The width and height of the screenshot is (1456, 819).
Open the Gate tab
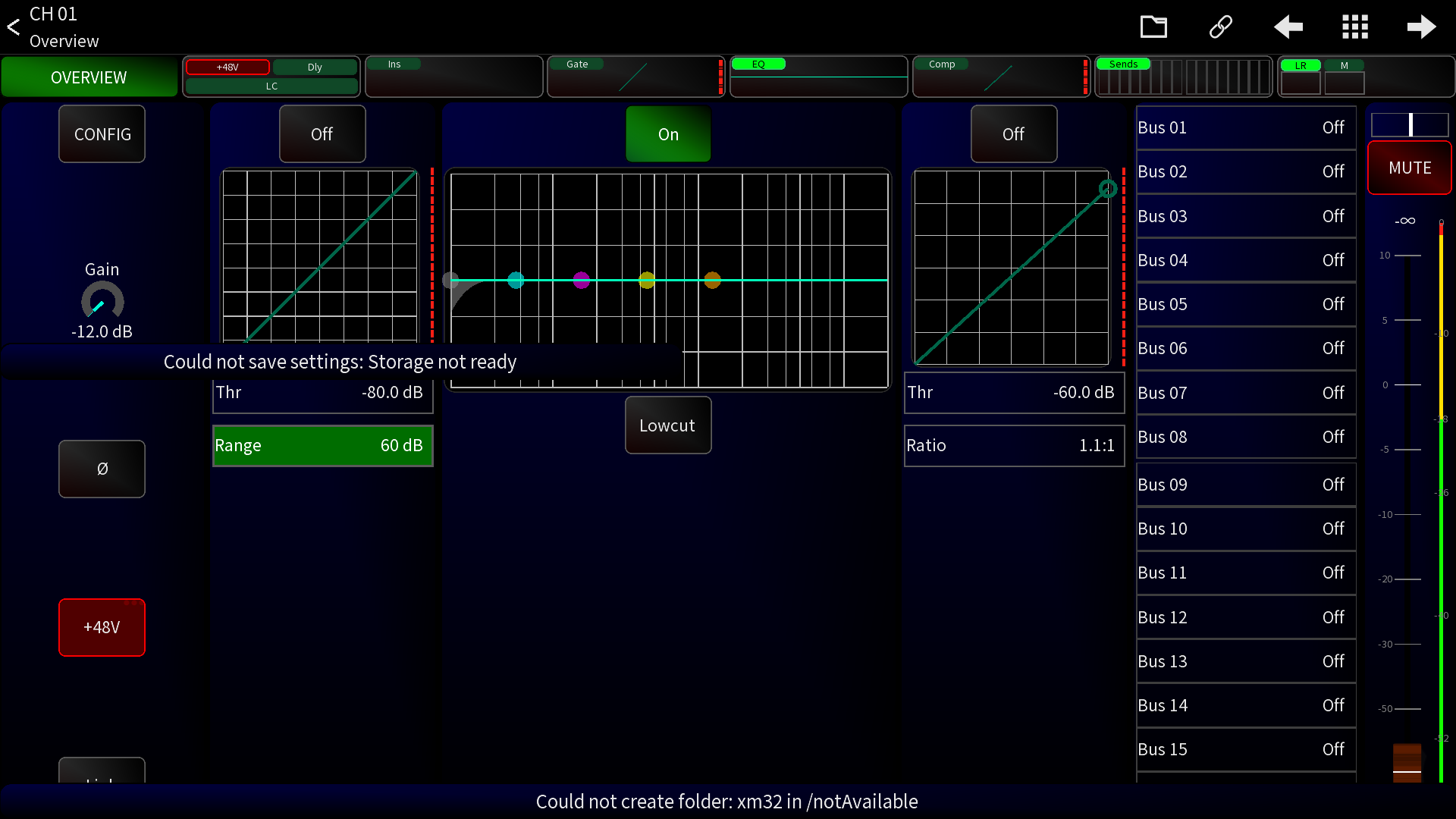tap(635, 76)
